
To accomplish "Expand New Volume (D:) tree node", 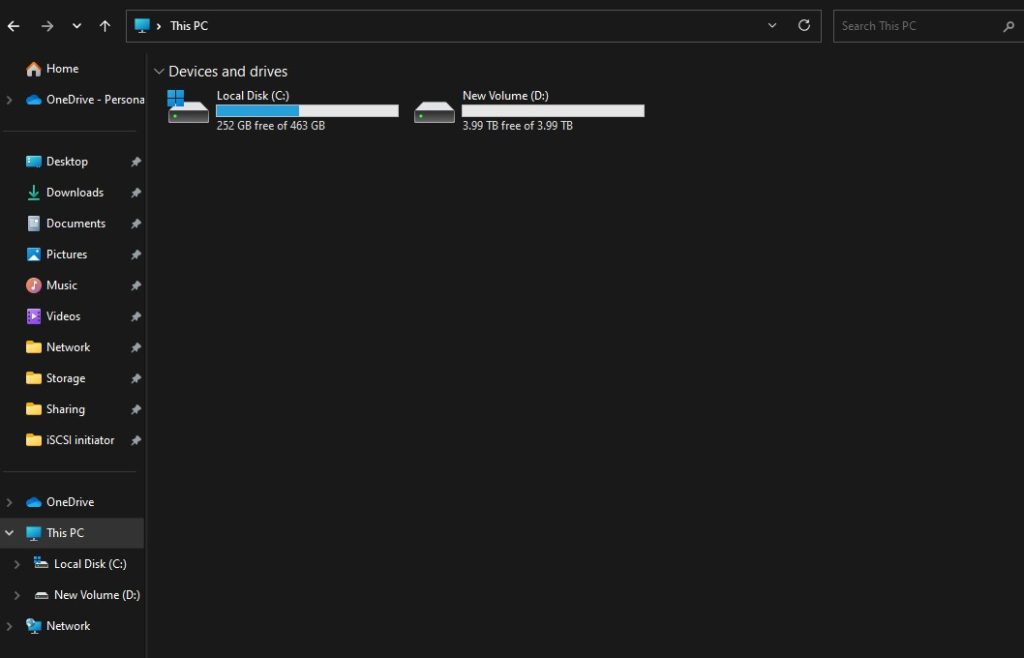I will [17, 595].
